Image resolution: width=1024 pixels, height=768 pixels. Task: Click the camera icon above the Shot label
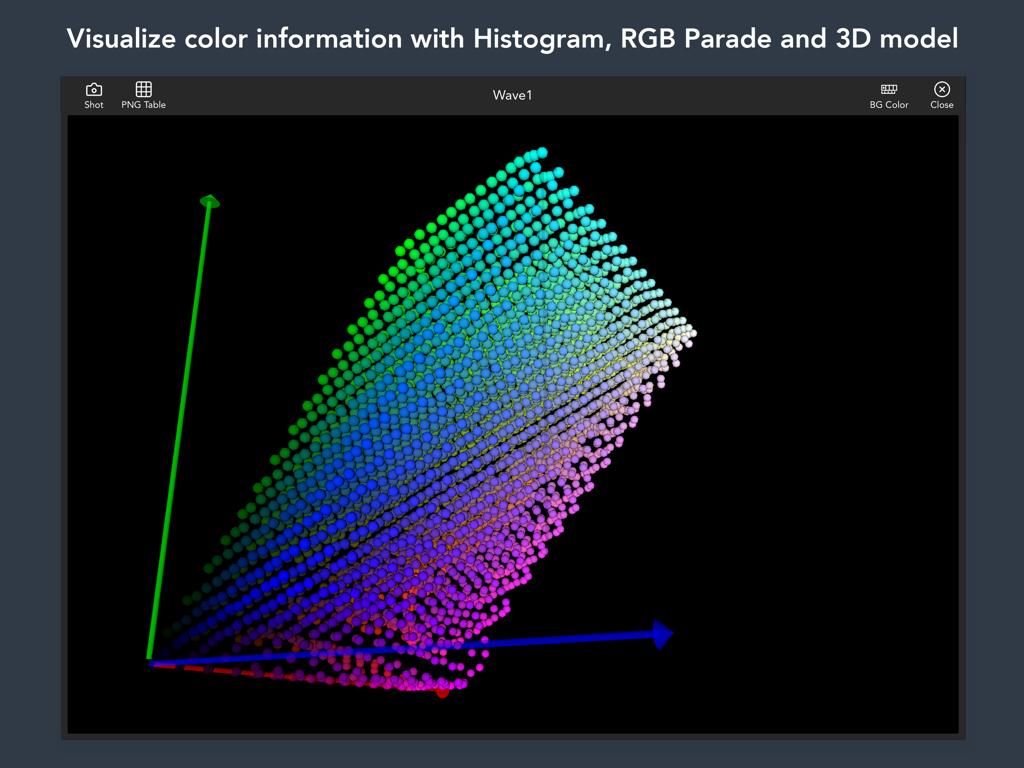point(93,88)
